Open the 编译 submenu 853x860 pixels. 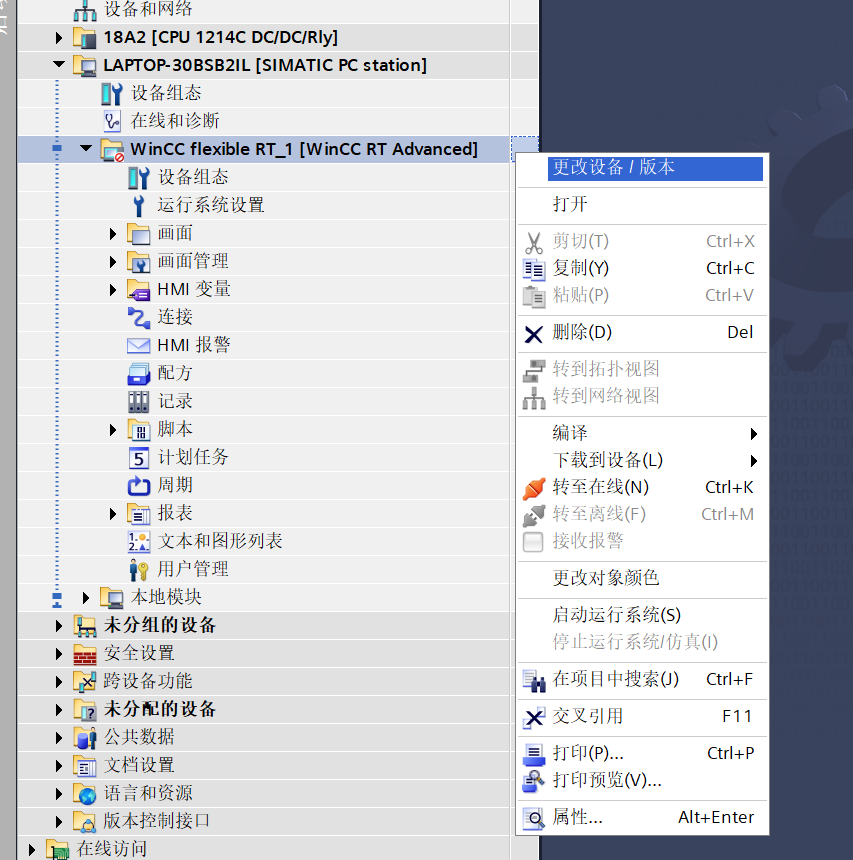pos(641,433)
